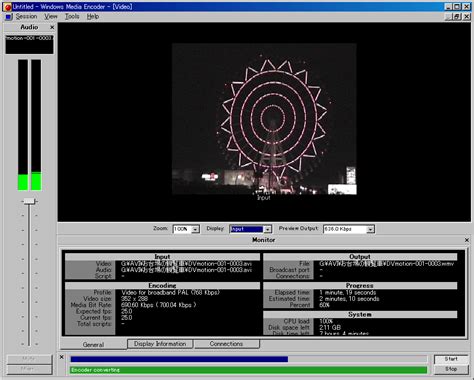Click media bit rate 690.60 Kbps value

coord(159,305)
